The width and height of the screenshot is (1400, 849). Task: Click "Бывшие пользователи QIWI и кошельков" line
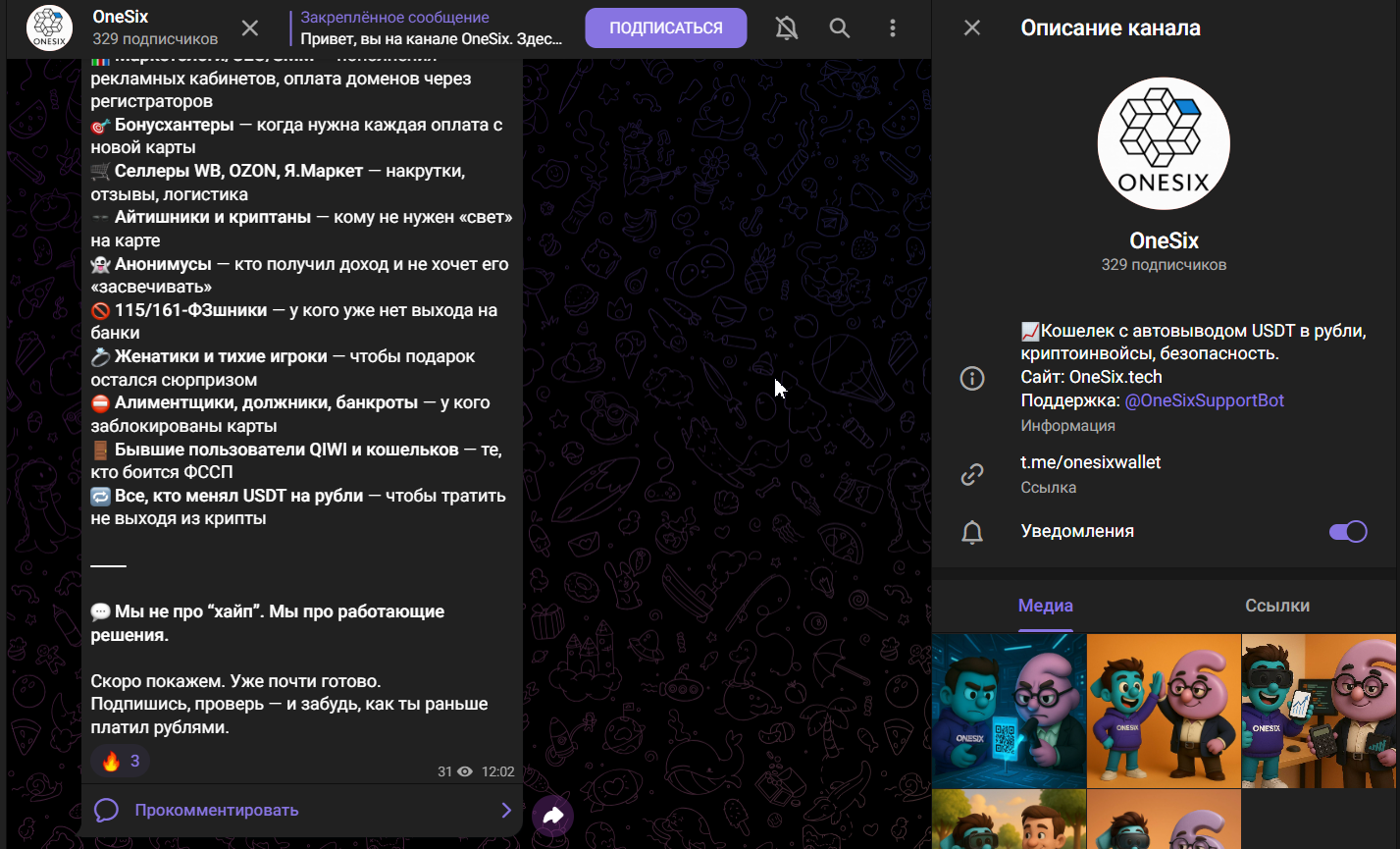(x=286, y=450)
